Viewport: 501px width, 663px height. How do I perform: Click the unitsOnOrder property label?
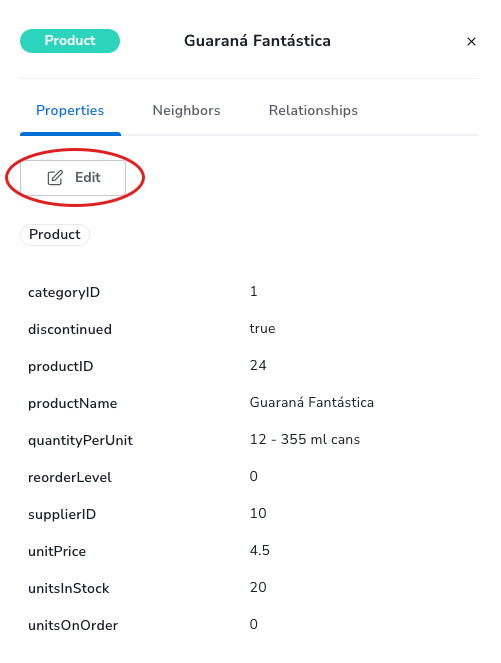73,625
